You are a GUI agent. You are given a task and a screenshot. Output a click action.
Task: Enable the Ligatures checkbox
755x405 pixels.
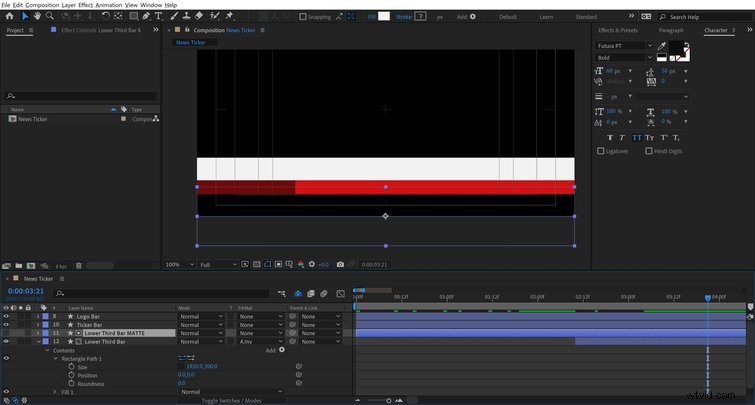pos(600,151)
